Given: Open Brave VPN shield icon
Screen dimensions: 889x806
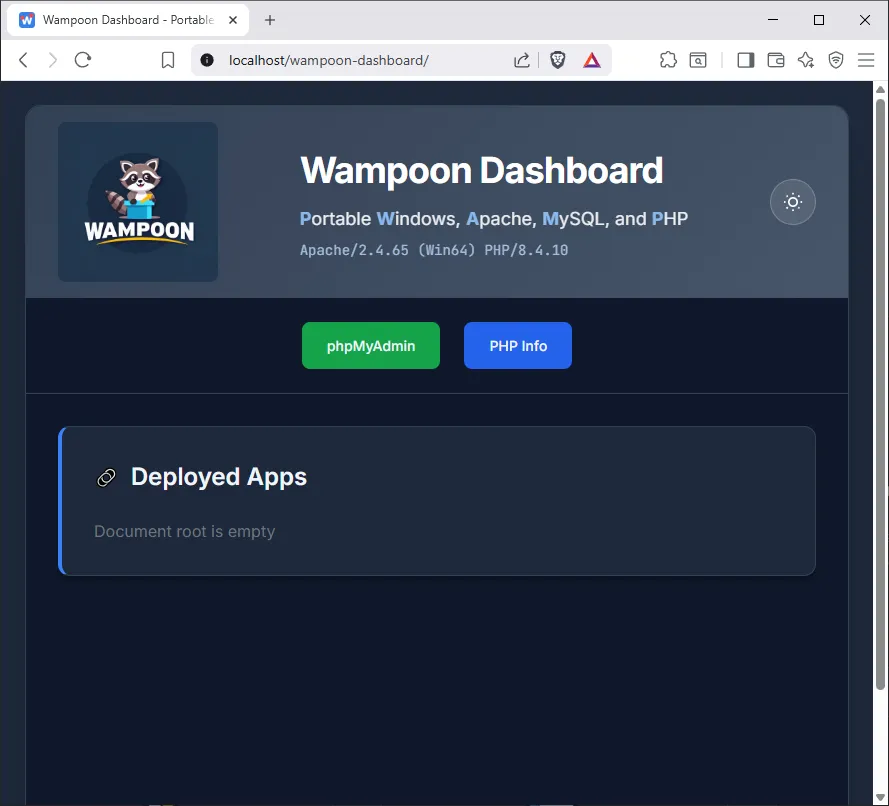Looking at the screenshot, I should [836, 60].
